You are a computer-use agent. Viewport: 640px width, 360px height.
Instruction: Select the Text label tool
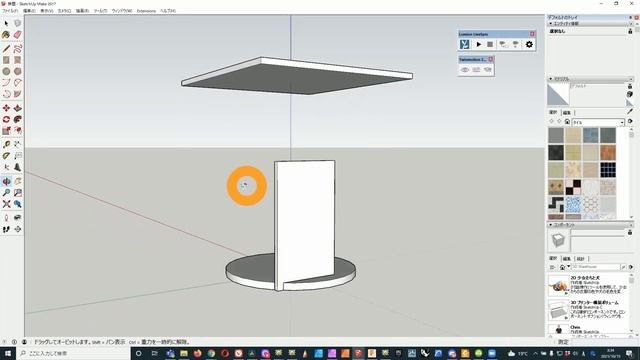[x=17, y=156]
